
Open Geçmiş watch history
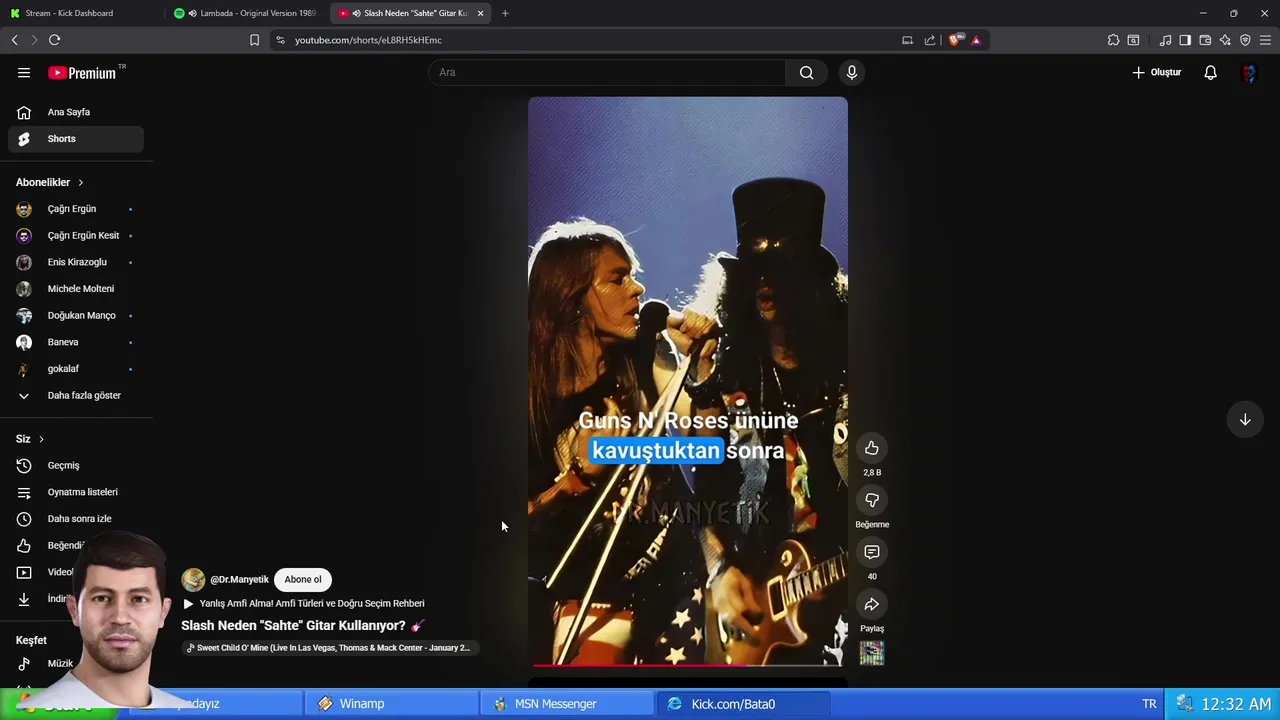[x=76, y=465]
